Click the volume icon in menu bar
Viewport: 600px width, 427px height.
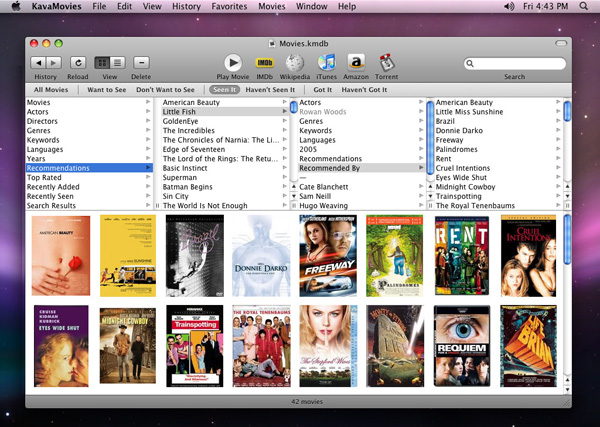pos(509,7)
